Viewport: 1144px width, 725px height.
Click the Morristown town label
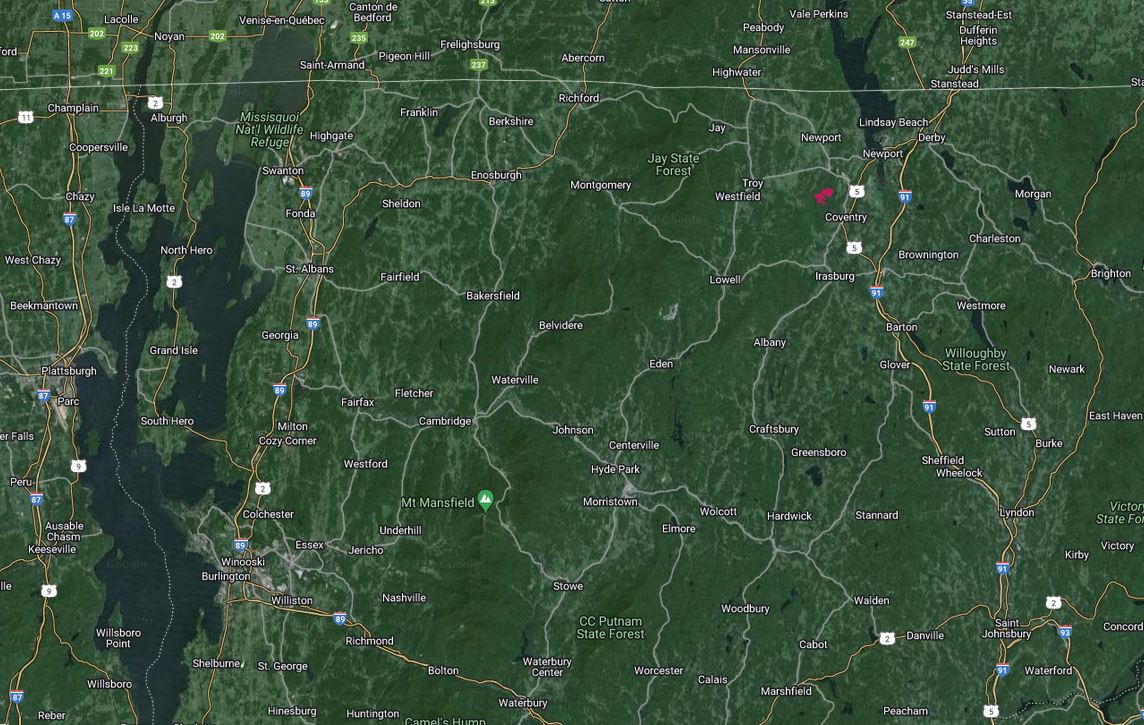click(610, 502)
